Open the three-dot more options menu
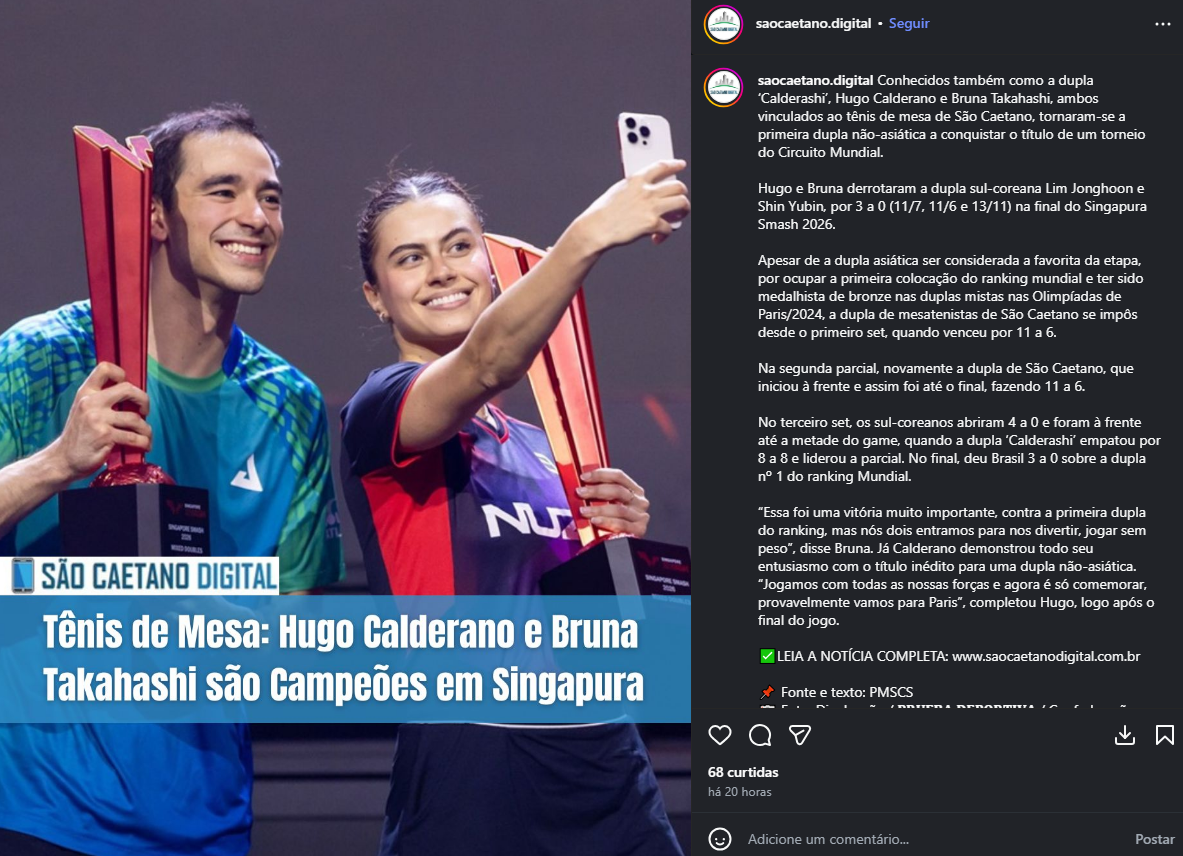 [x=1163, y=24]
